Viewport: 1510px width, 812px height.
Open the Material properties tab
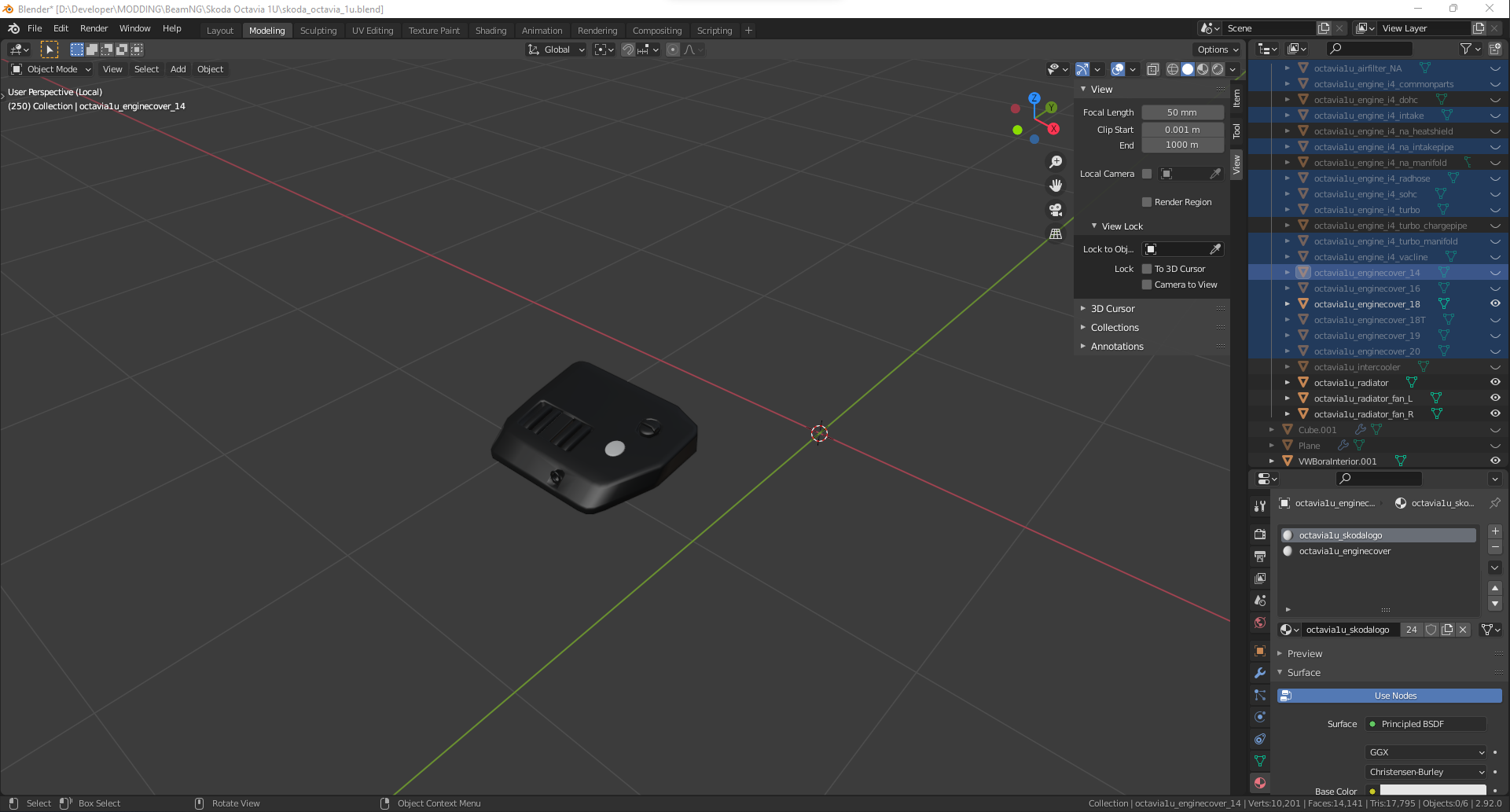pos(1260,783)
